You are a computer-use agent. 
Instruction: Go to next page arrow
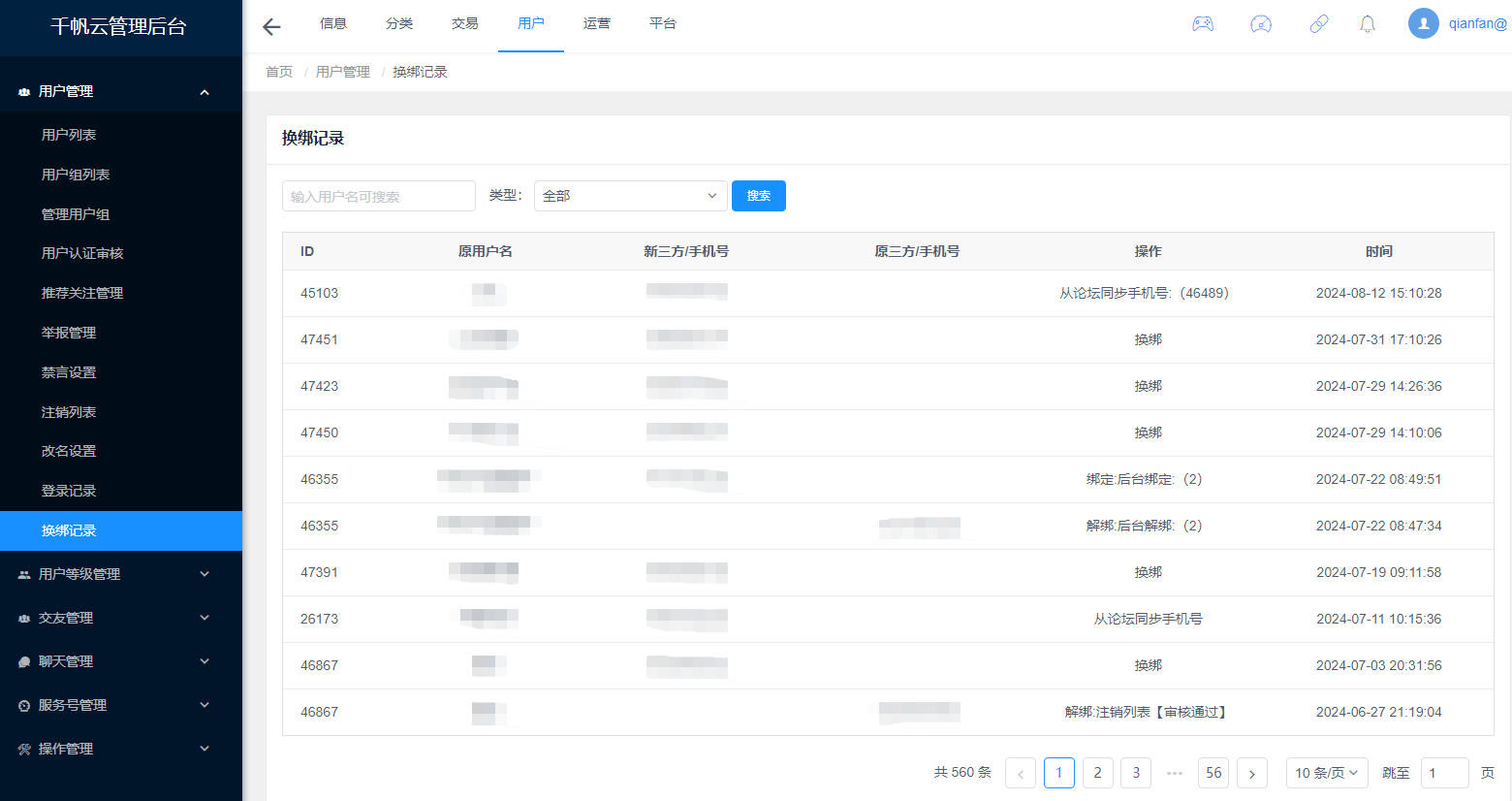pyautogui.click(x=1252, y=773)
